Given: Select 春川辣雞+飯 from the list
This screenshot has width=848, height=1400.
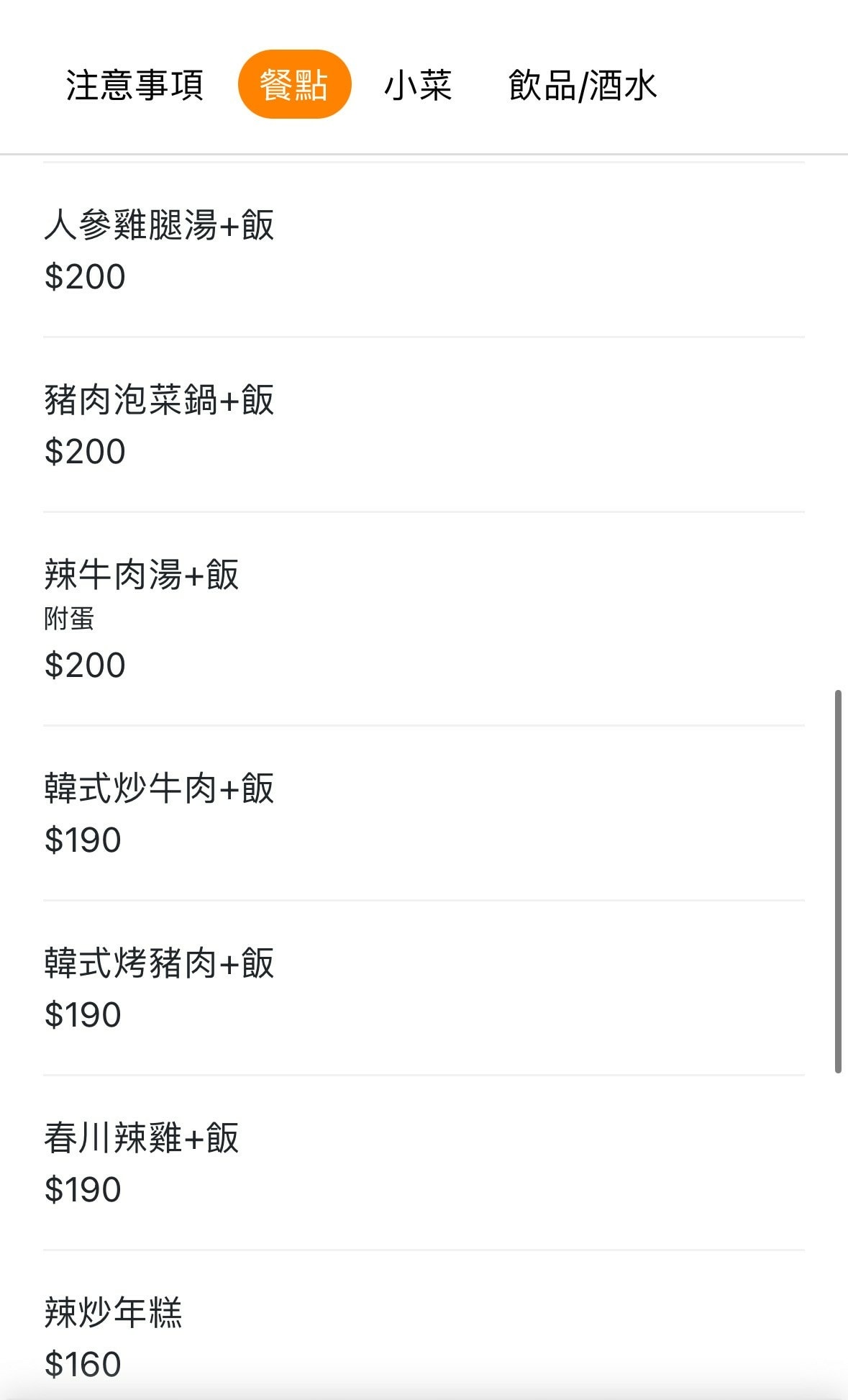Looking at the screenshot, I should pos(141,1138).
